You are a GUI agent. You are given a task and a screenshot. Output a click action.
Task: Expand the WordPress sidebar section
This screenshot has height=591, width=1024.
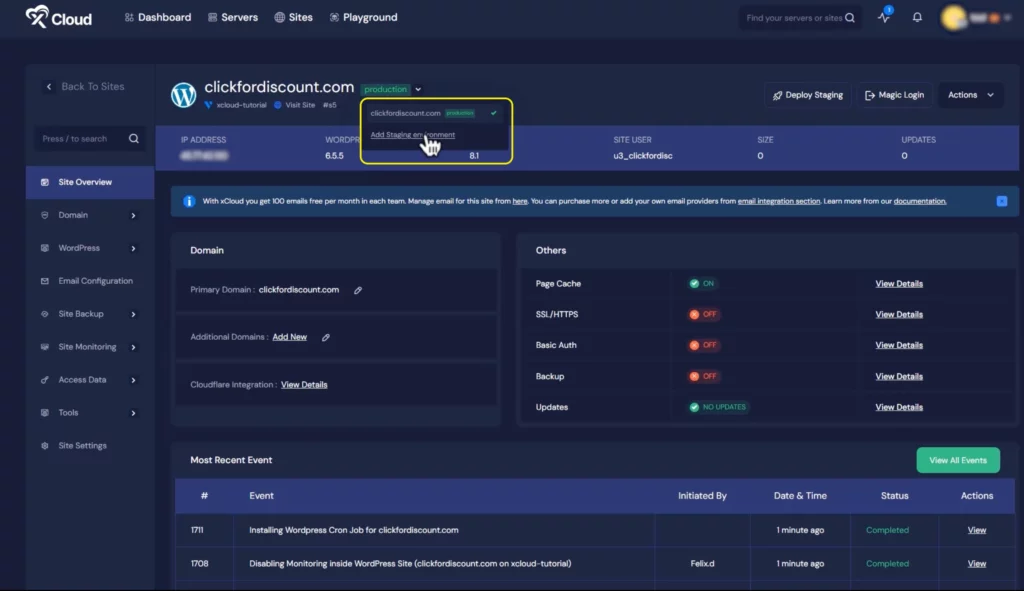tap(90, 248)
